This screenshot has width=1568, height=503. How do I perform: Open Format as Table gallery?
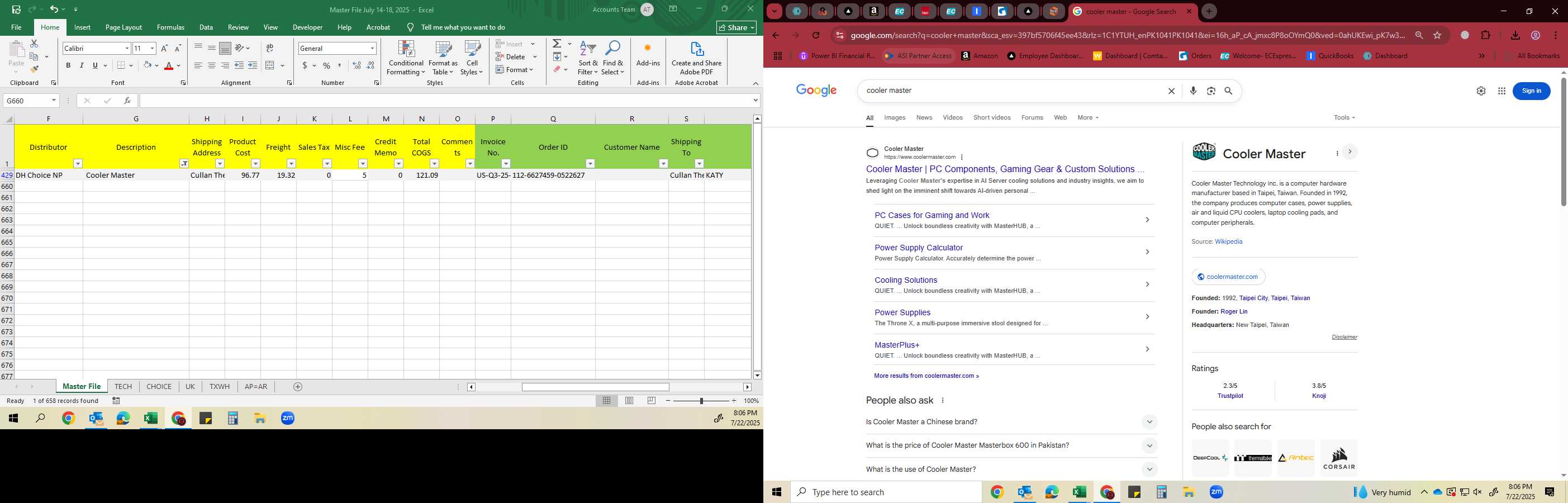[443, 58]
